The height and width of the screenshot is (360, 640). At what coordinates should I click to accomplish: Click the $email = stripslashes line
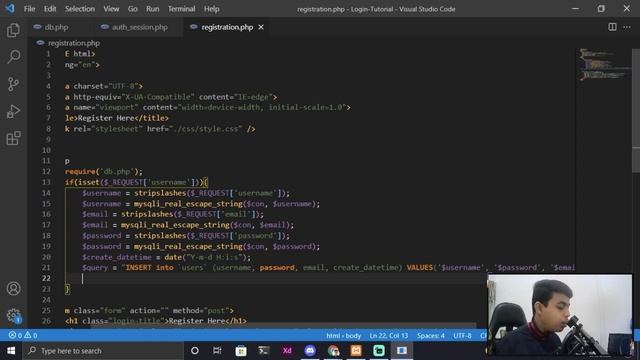coord(173,214)
